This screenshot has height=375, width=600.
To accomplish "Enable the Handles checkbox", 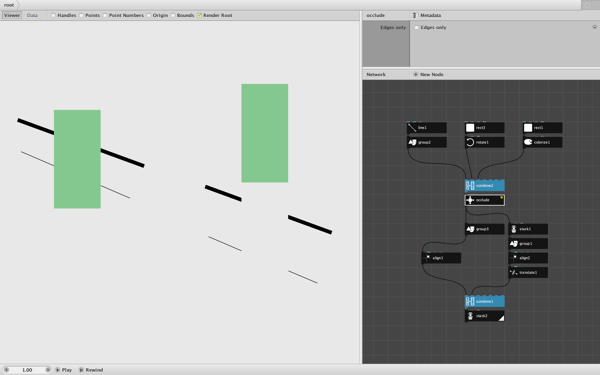I will [x=54, y=15].
